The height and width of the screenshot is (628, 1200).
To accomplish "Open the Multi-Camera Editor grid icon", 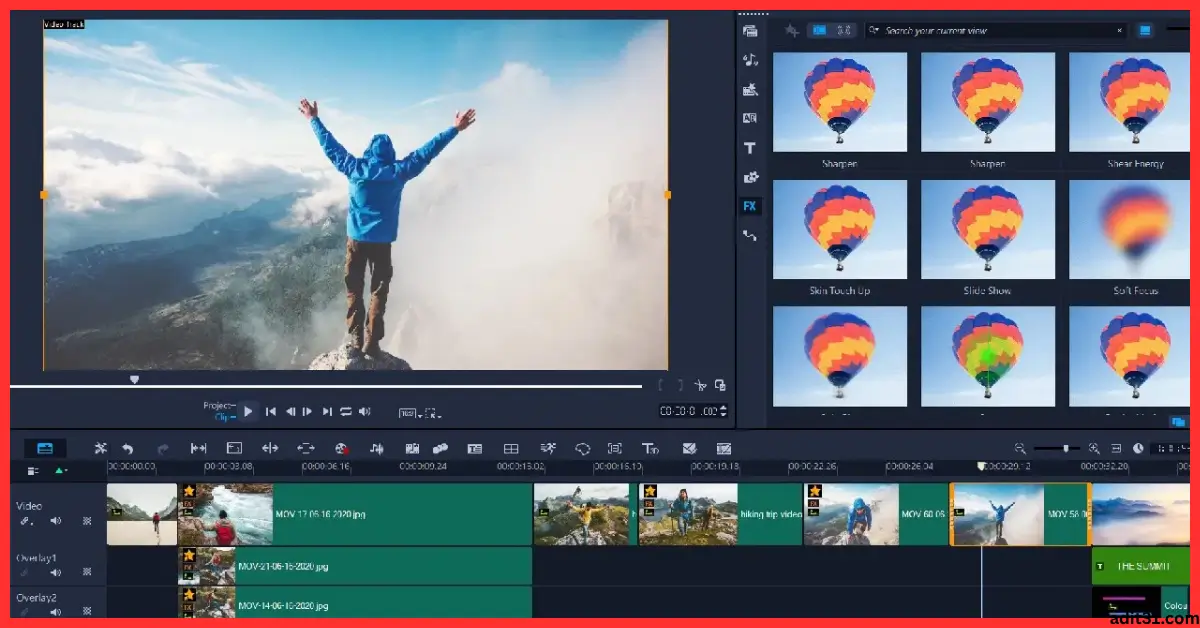I will [511, 448].
